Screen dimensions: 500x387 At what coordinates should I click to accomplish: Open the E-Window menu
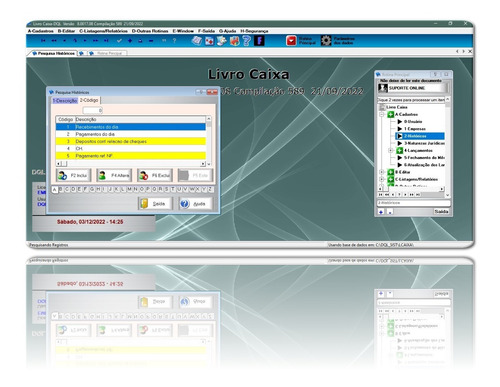[x=183, y=31]
